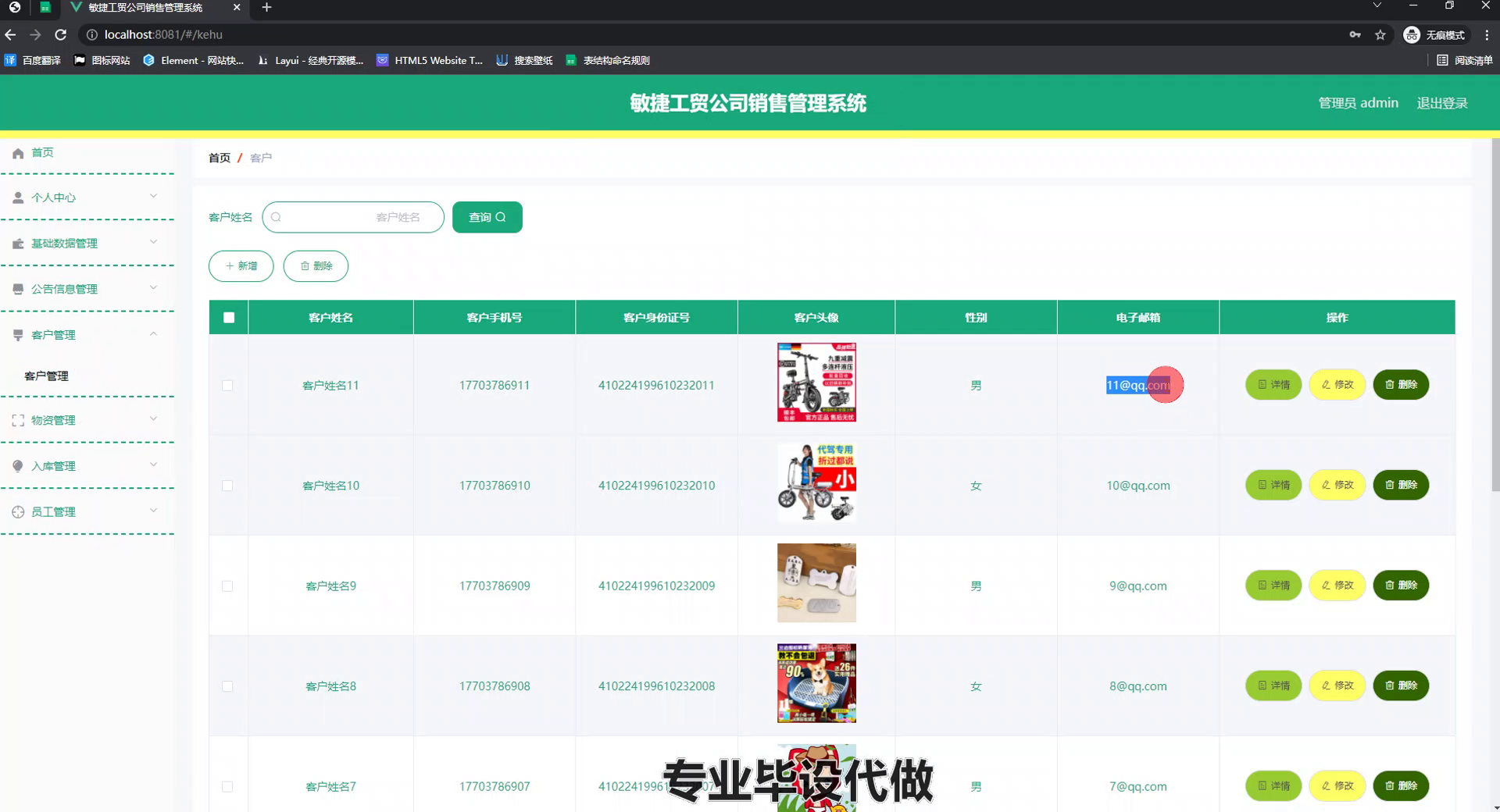The width and height of the screenshot is (1500, 812).
Task: Click 删除 for 客户姓名9
Action: (1402, 586)
